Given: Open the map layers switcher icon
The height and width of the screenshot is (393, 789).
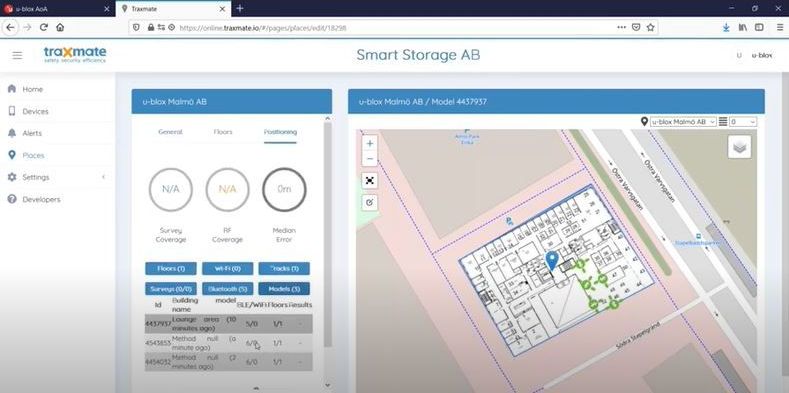Looking at the screenshot, I should pos(739,147).
